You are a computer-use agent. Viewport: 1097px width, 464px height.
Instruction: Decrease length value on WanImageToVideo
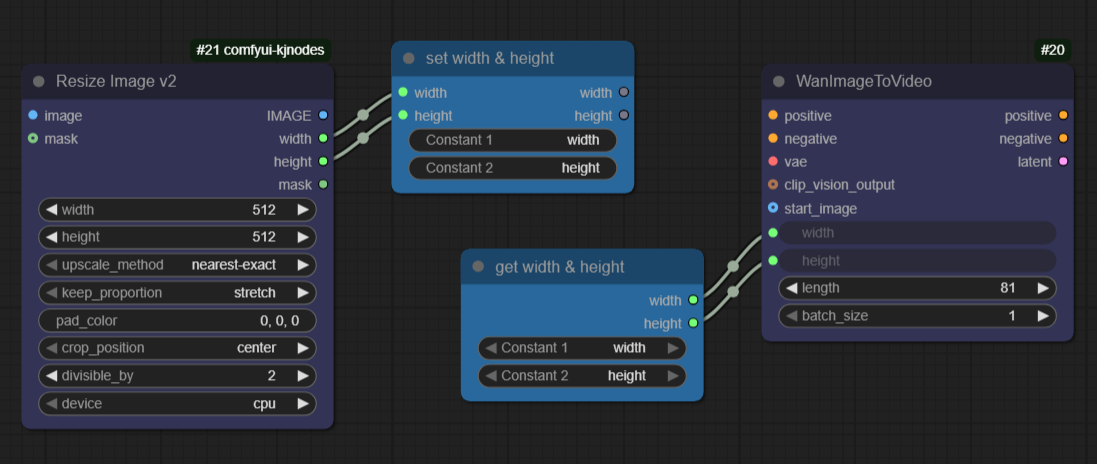click(x=791, y=288)
